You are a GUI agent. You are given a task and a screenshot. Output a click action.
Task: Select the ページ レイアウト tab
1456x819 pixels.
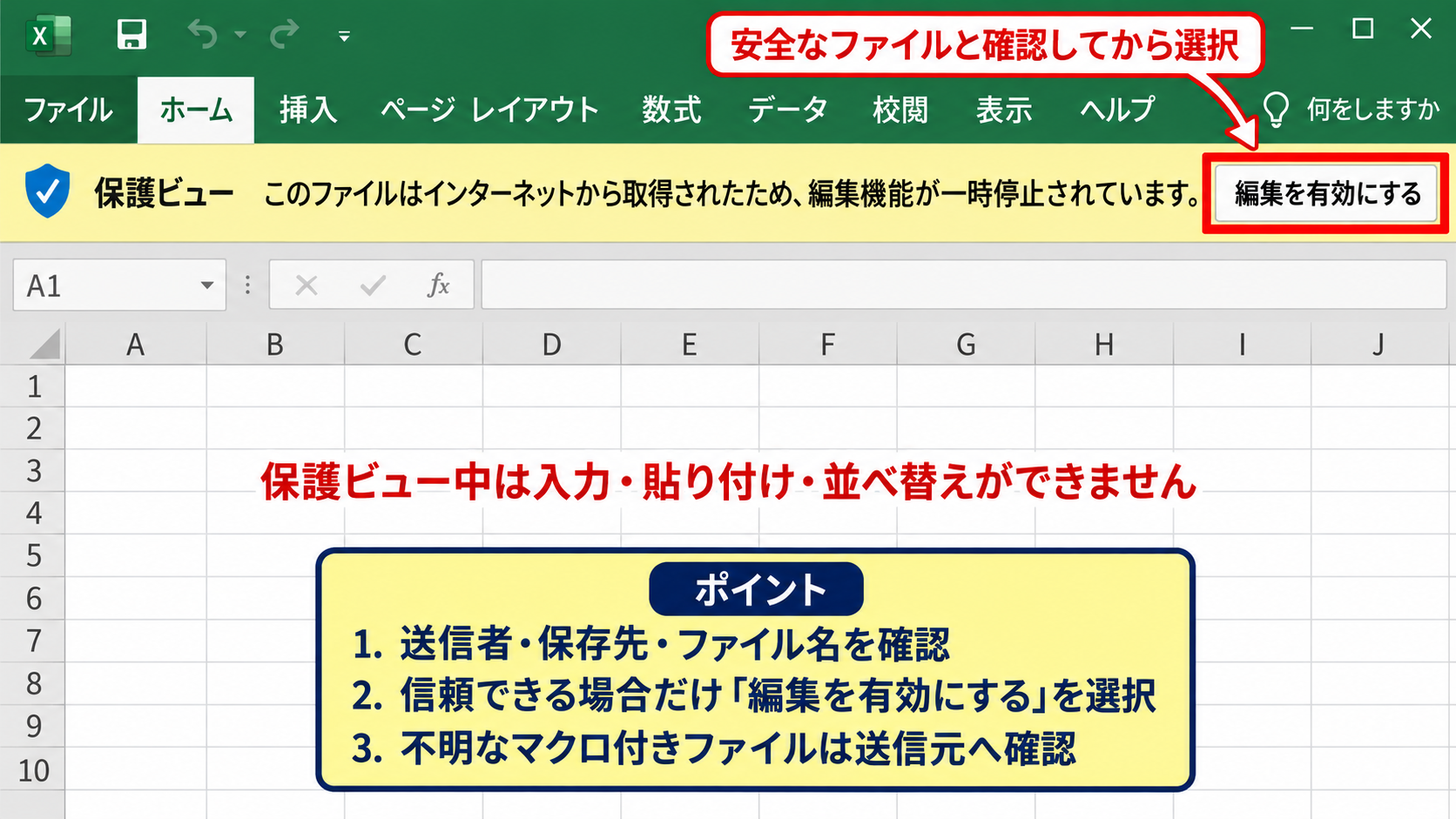point(489,110)
